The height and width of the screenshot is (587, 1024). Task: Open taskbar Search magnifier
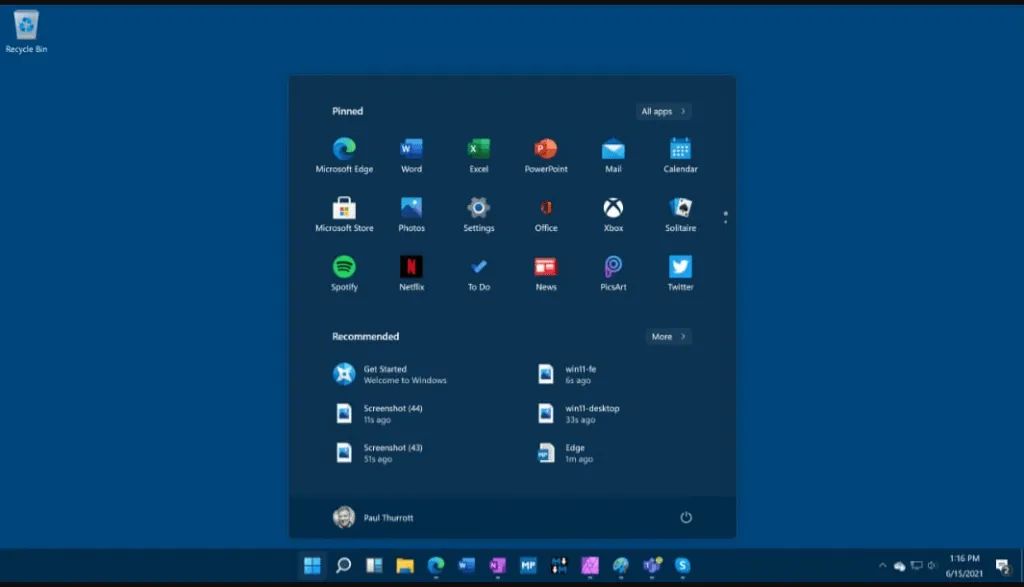tap(343, 566)
